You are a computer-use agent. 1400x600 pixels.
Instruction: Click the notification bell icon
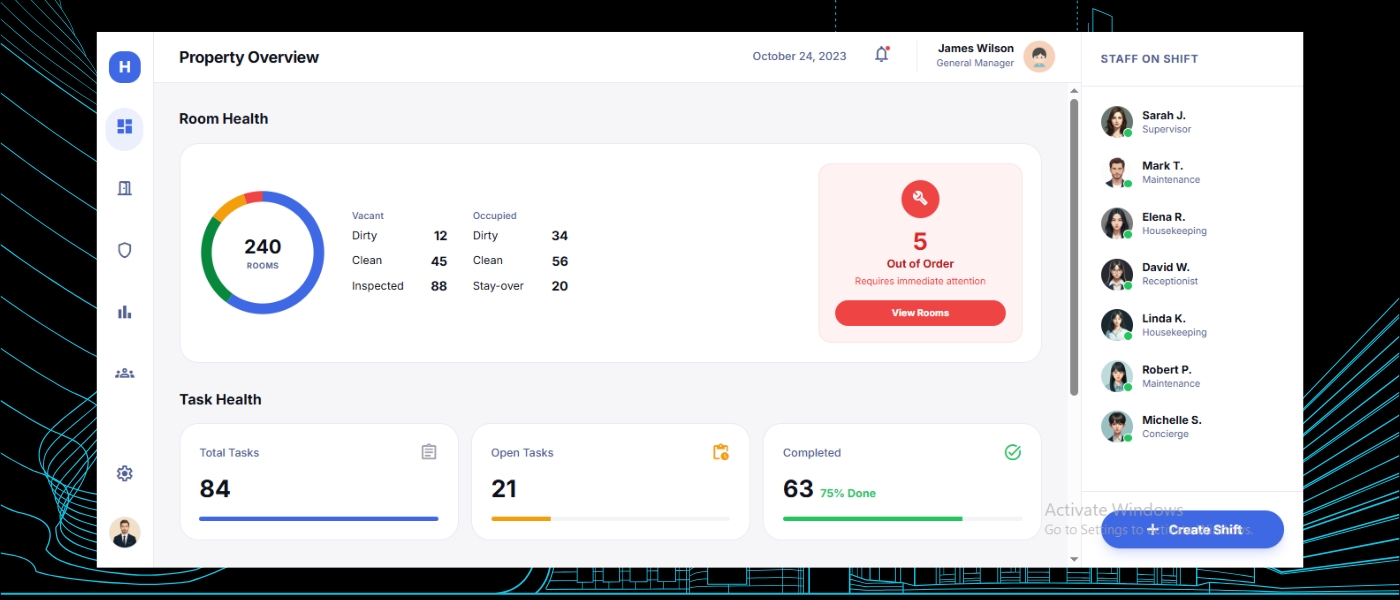pos(881,55)
